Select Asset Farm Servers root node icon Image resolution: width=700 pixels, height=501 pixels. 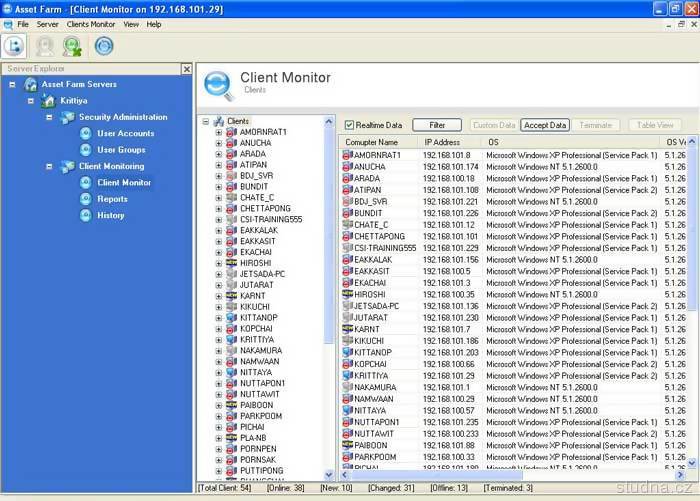[x=30, y=84]
